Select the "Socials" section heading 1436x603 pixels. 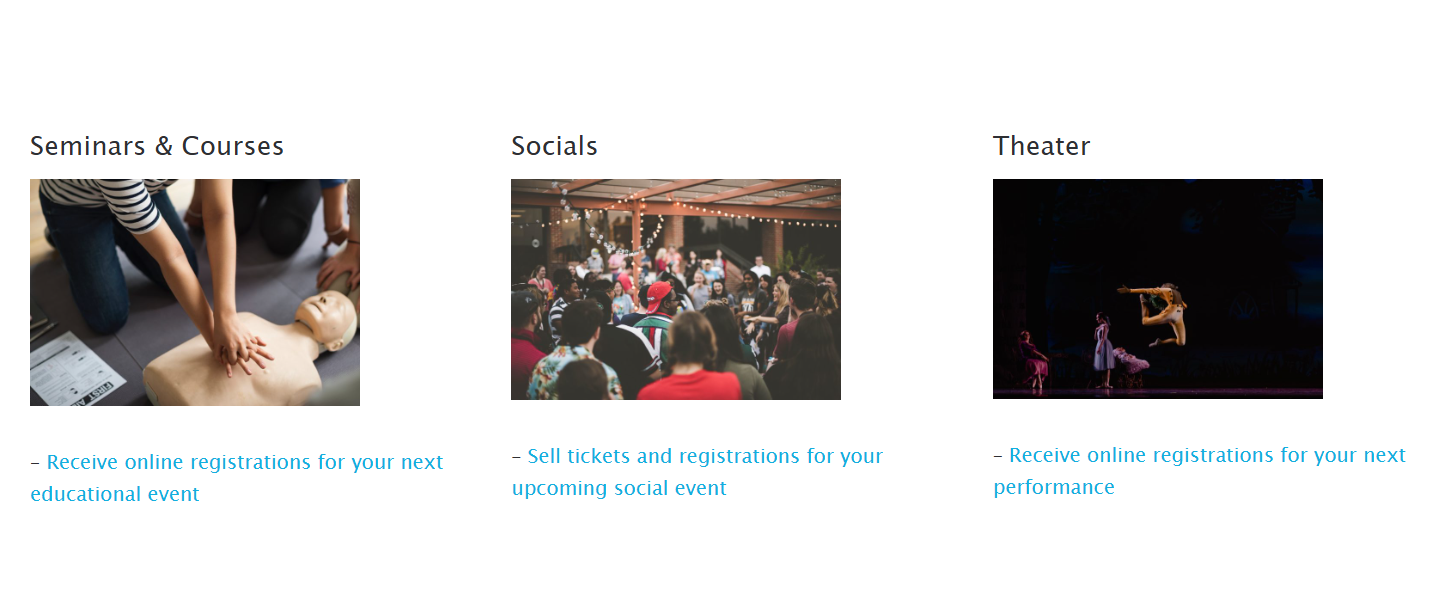pyautogui.click(x=553, y=146)
